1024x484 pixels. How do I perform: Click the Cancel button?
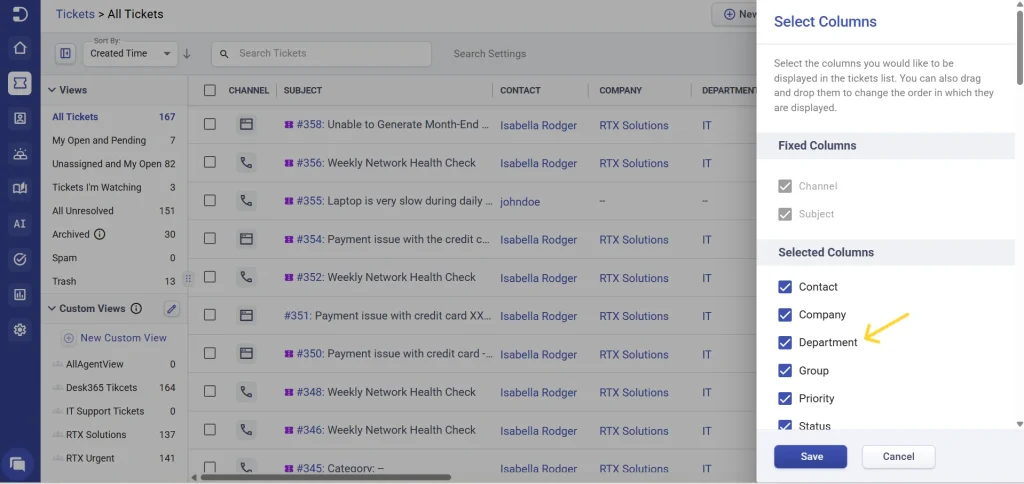click(x=898, y=457)
